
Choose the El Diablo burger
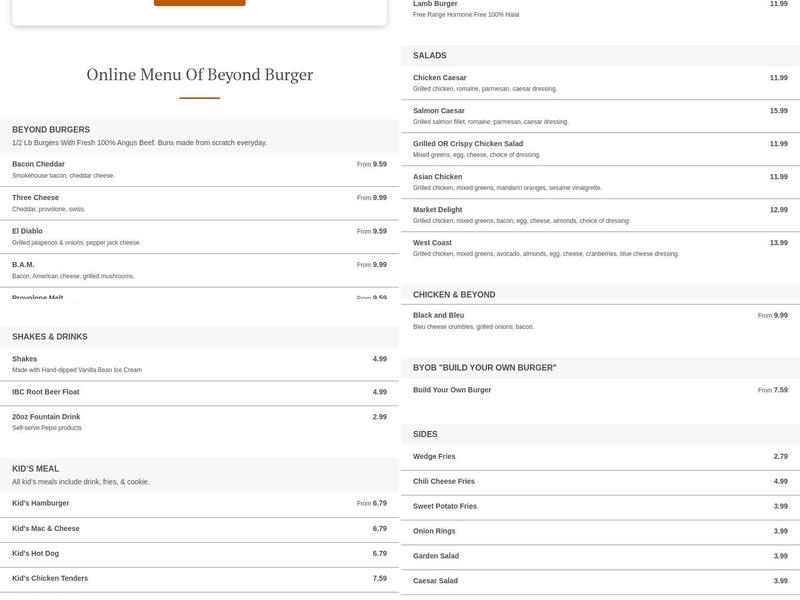tap(199, 237)
